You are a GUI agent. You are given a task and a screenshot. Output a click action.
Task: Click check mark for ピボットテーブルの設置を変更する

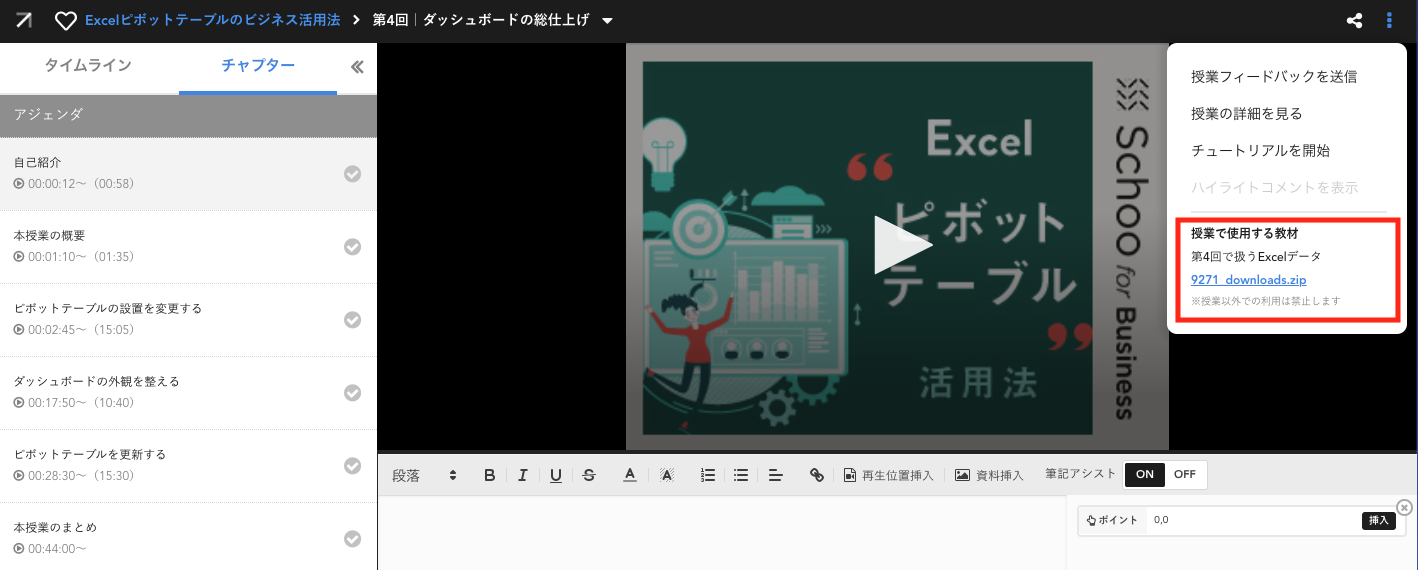pyautogui.click(x=352, y=320)
